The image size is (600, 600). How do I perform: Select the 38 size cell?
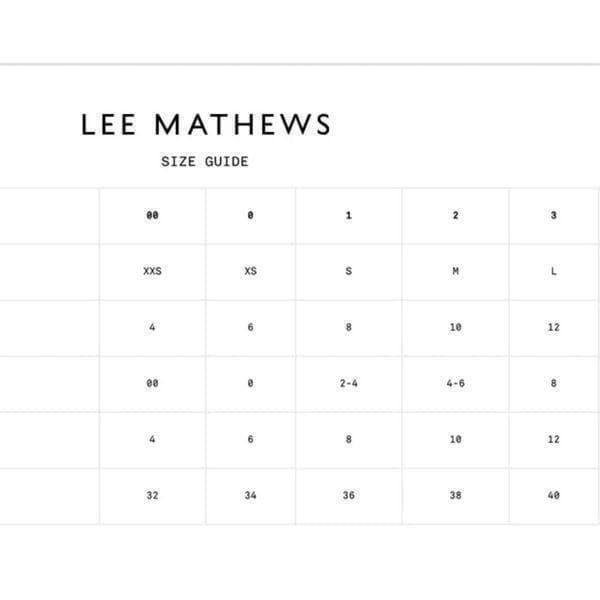coord(455,496)
